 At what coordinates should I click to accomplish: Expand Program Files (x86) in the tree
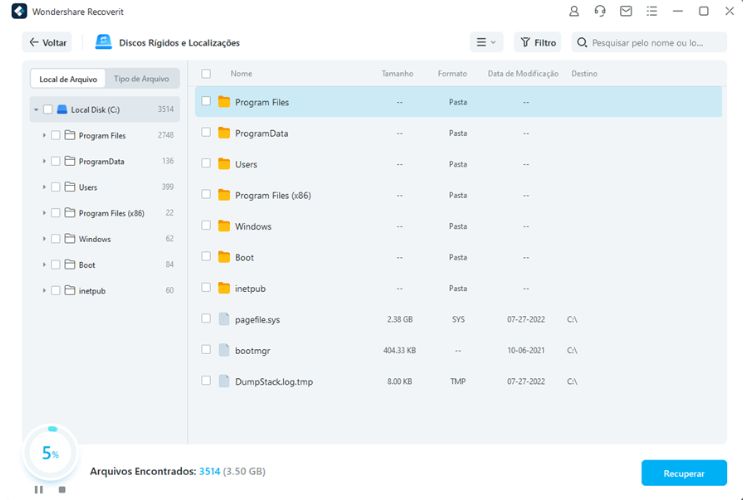tap(44, 213)
